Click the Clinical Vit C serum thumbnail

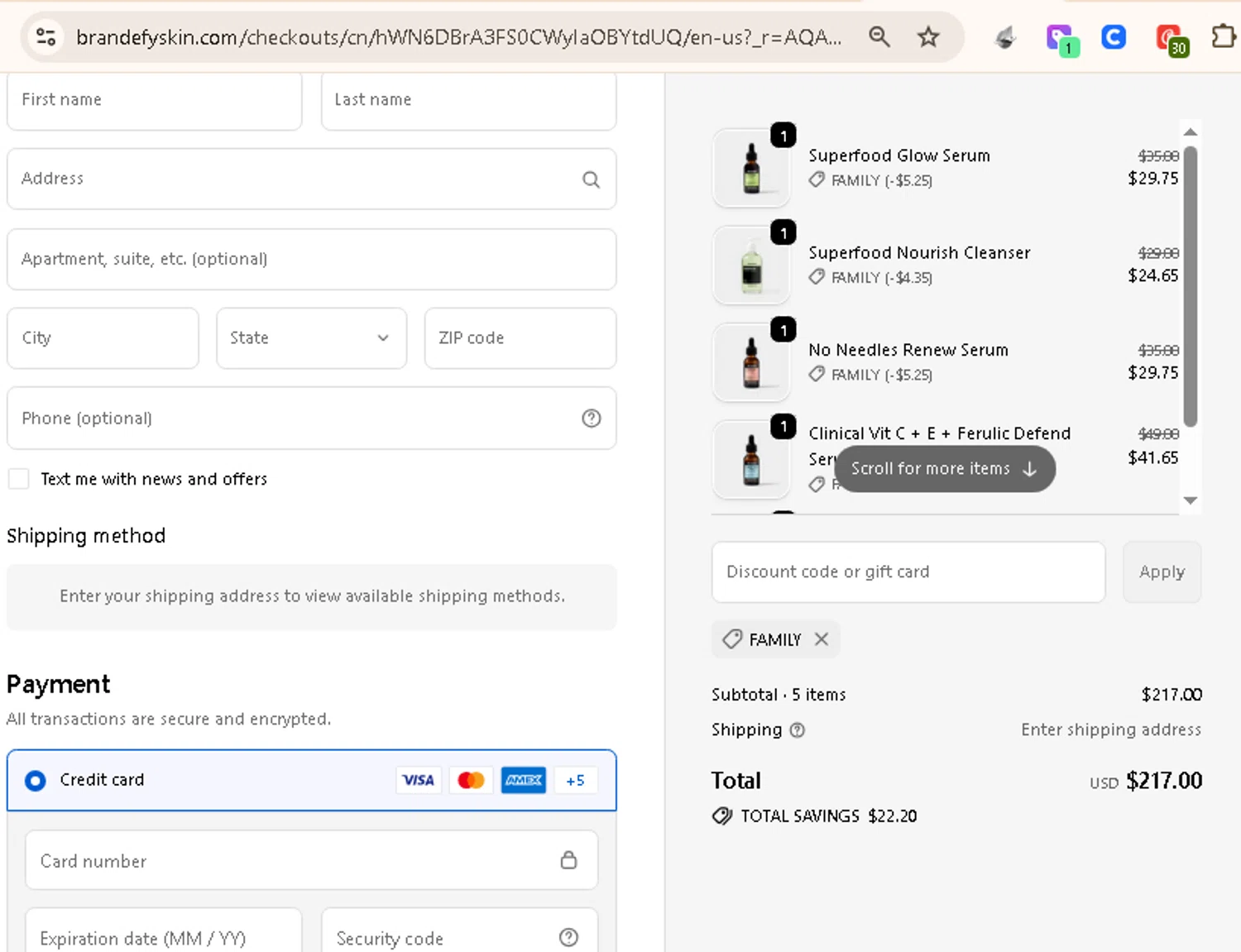coord(751,459)
